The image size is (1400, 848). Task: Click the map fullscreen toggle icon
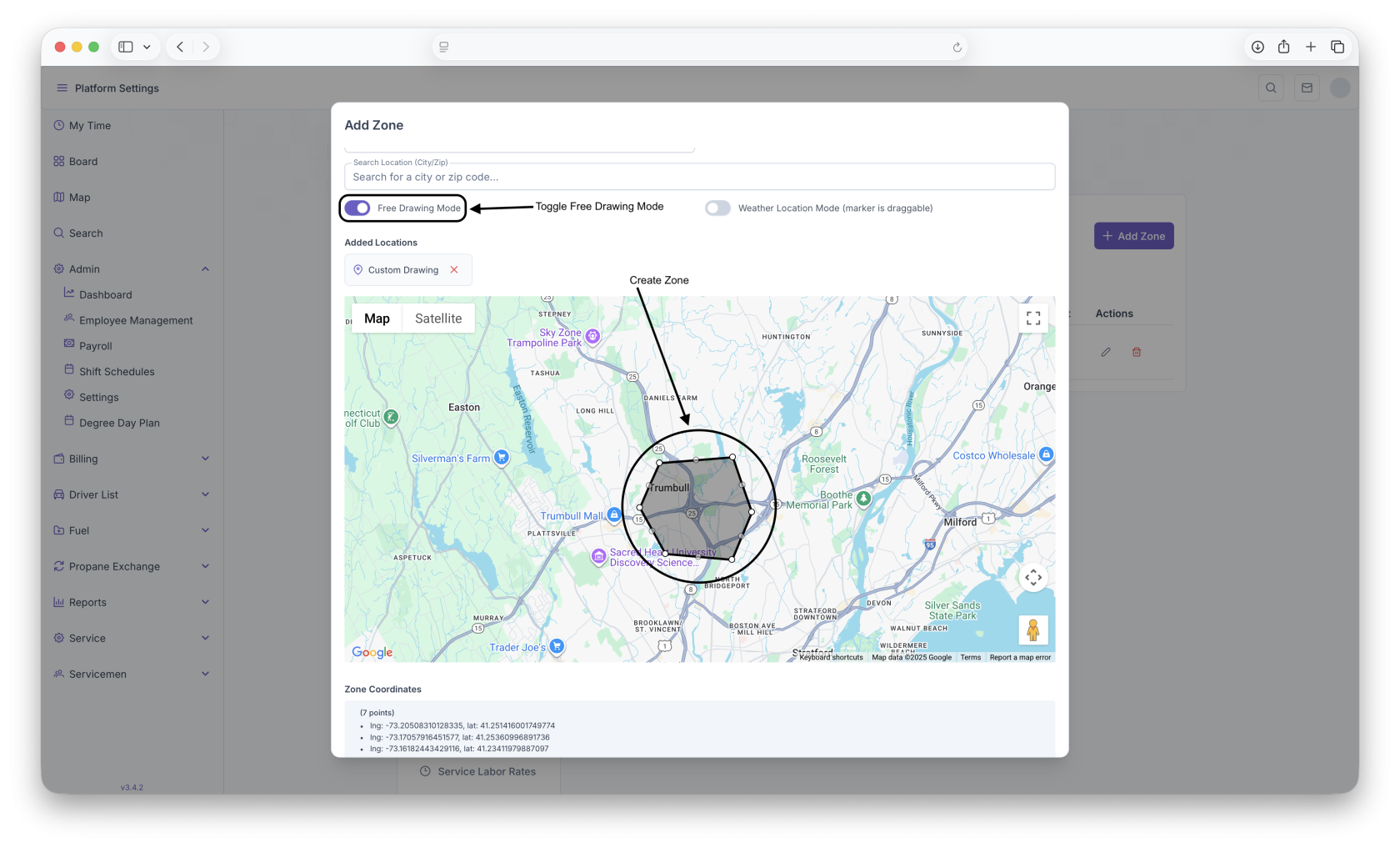pyautogui.click(x=1033, y=319)
